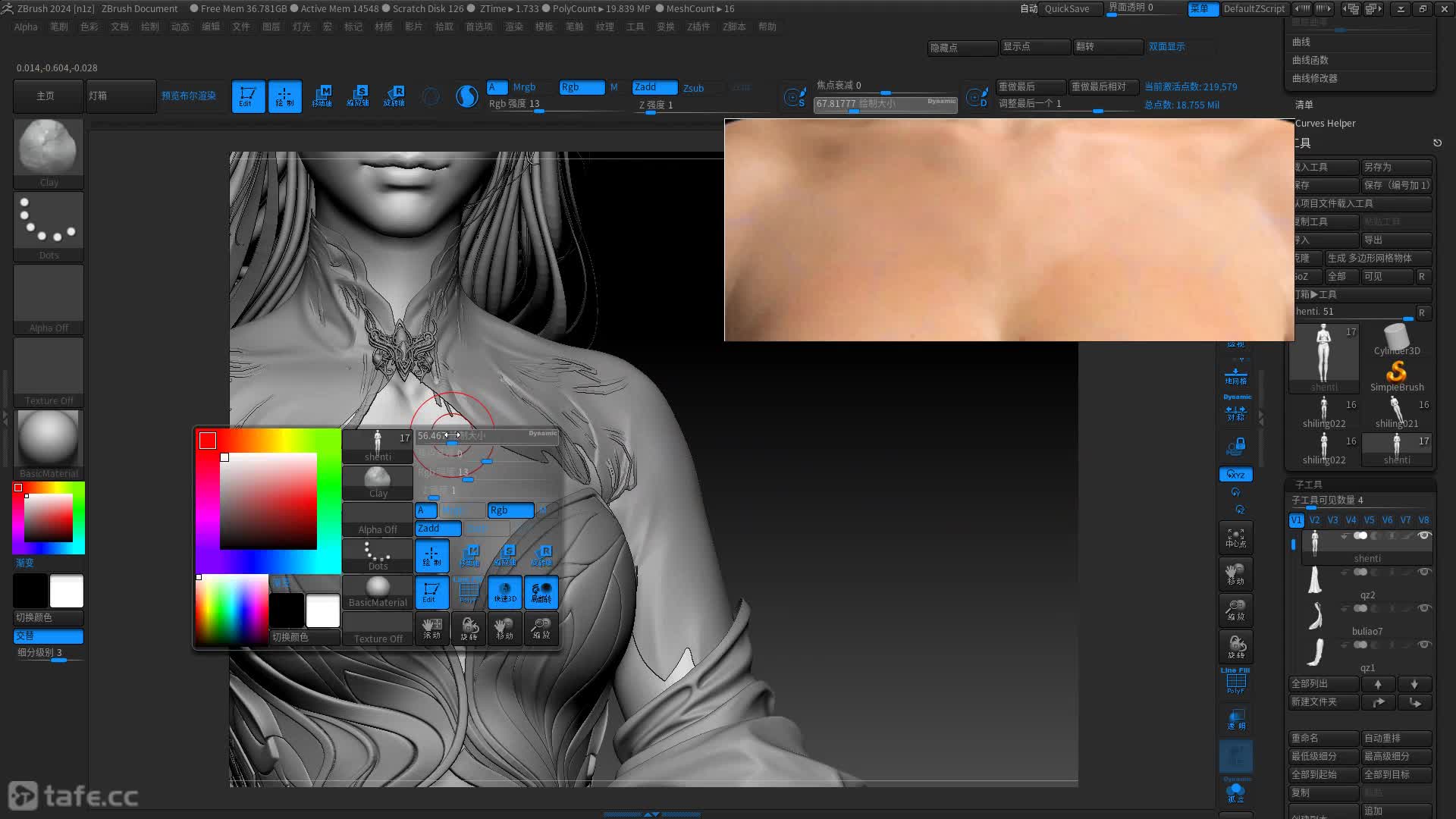Toggle the M material mode in top toolbar
Image resolution: width=1456 pixels, height=819 pixels.
[614, 87]
